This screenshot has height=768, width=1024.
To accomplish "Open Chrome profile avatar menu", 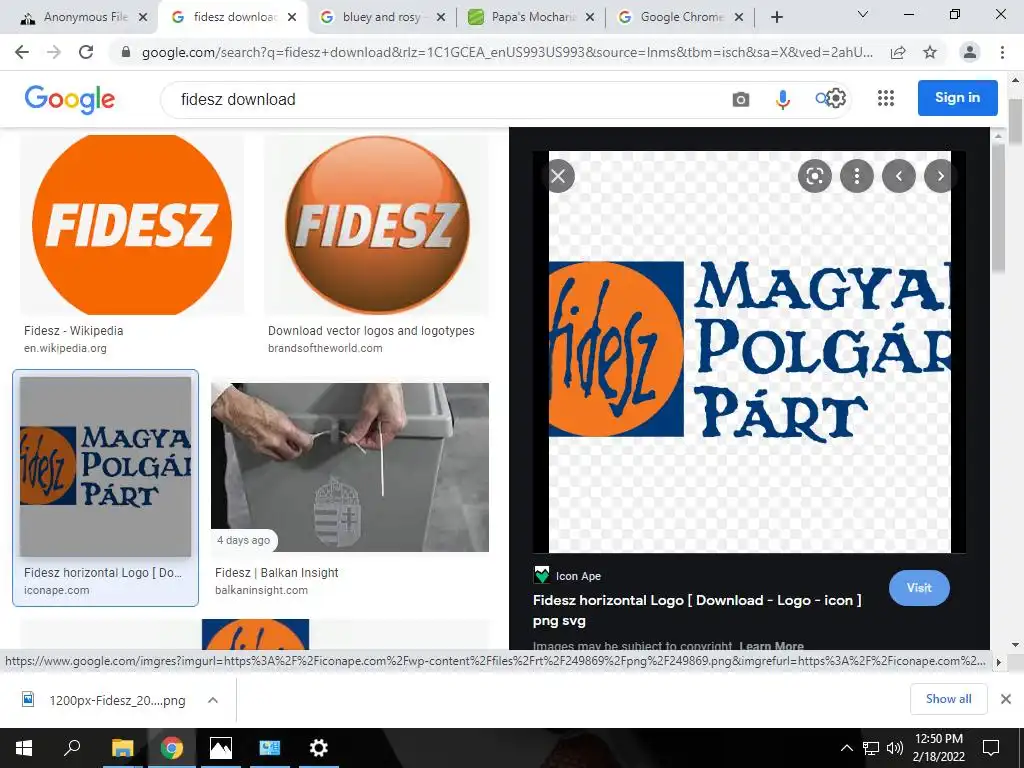I will point(970,52).
